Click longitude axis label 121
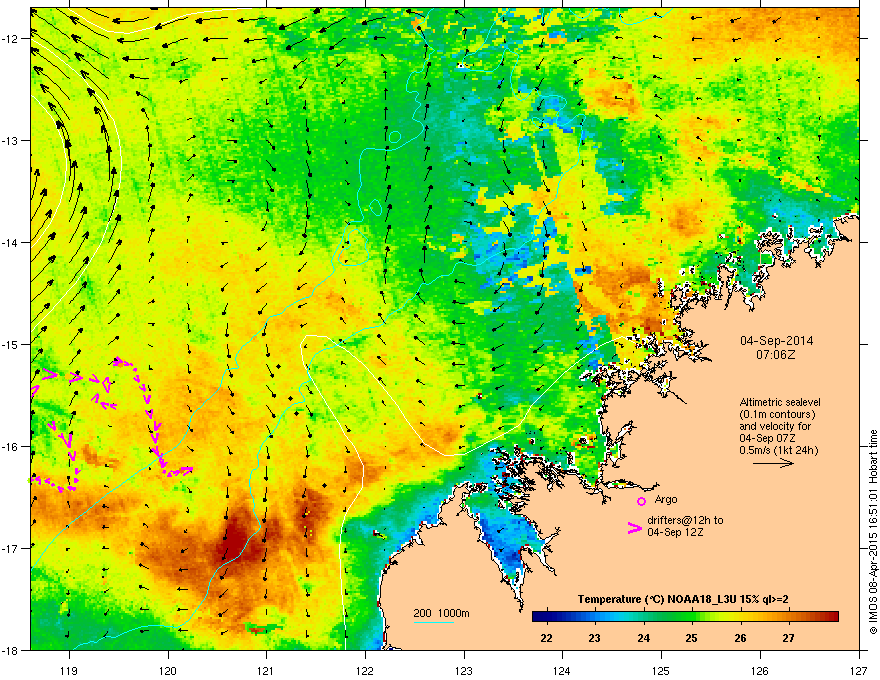 266,670
